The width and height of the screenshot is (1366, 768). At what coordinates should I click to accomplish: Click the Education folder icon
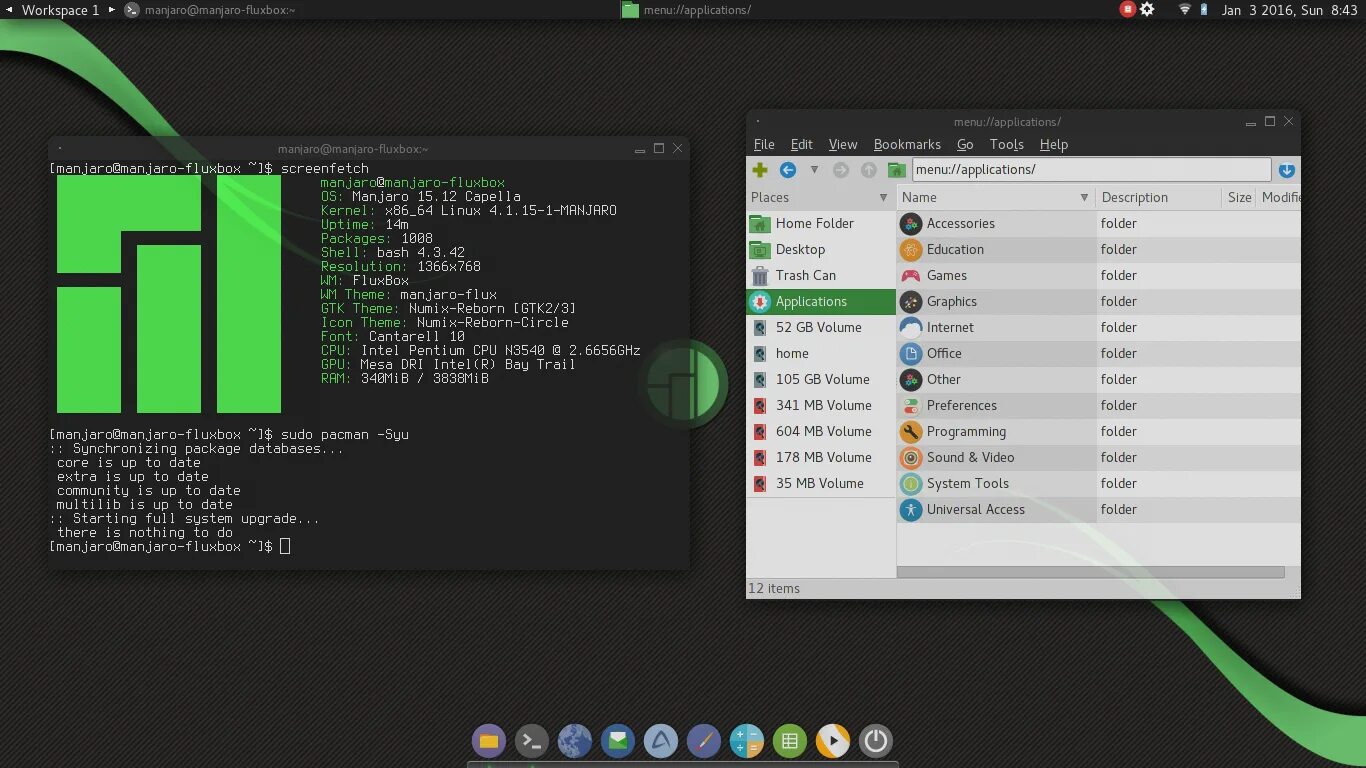(x=910, y=249)
